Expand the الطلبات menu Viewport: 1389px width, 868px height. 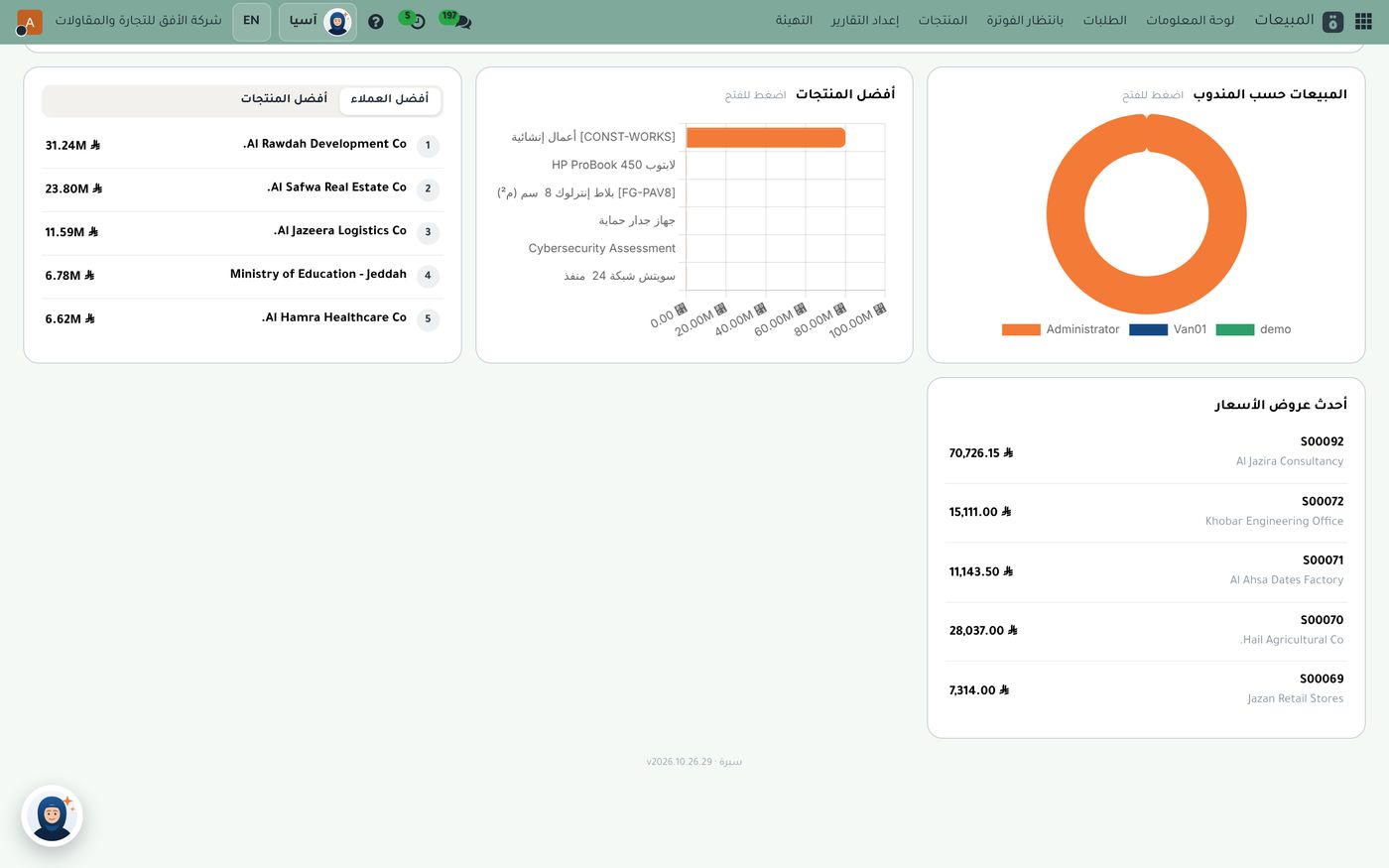point(1104,21)
